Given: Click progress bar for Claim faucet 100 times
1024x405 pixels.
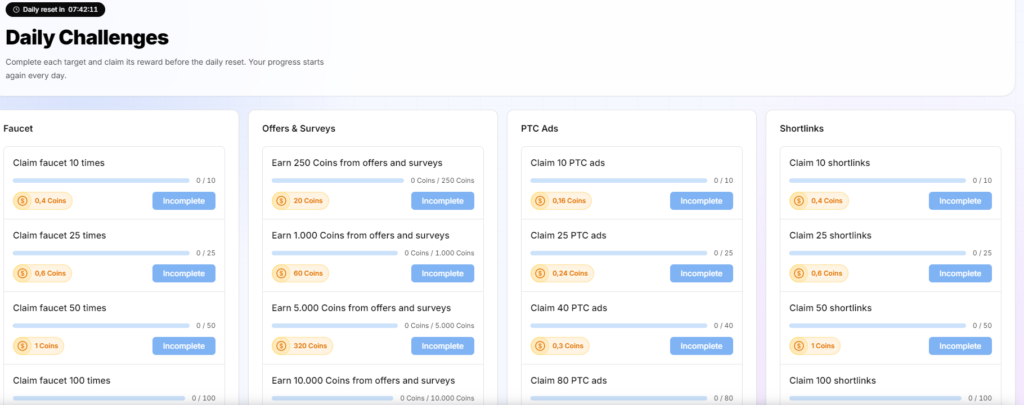Looking at the screenshot, I should 99,398.
